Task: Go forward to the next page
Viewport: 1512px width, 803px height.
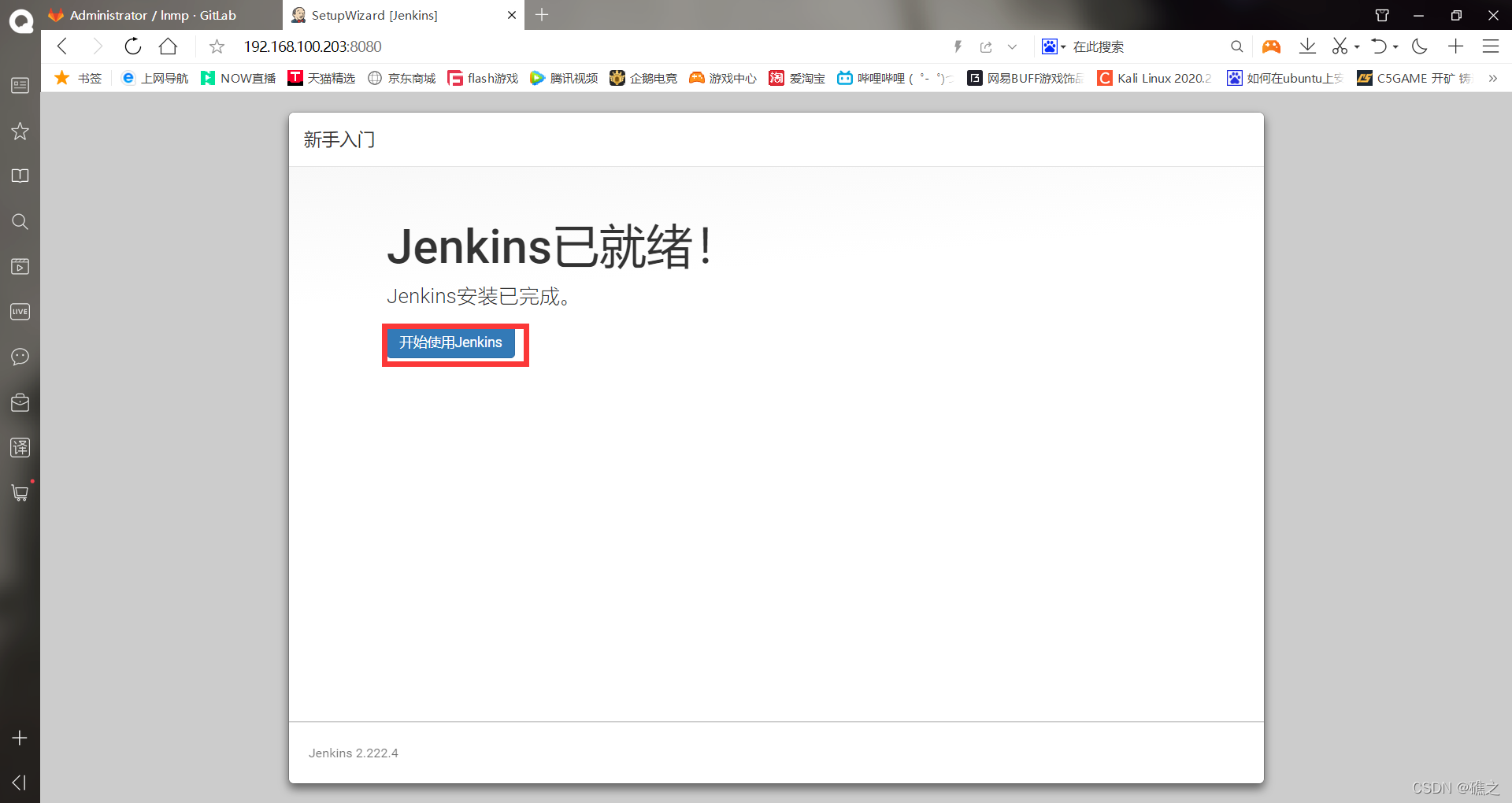Action: click(x=97, y=46)
